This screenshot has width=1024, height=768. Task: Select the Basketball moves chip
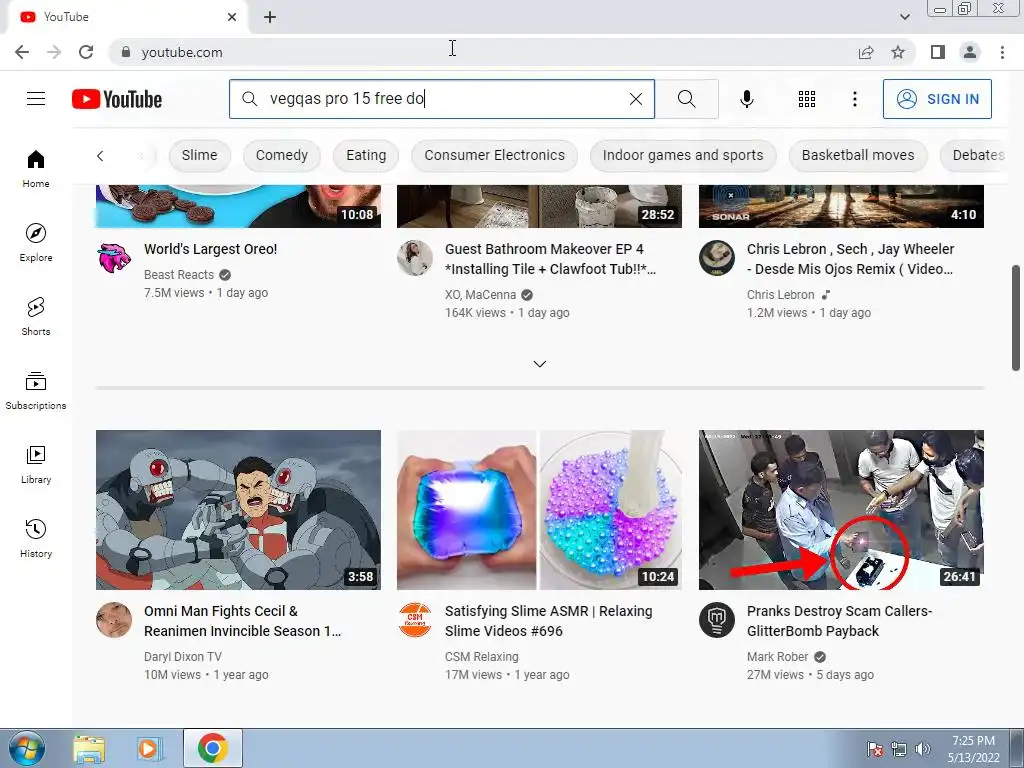click(857, 155)
